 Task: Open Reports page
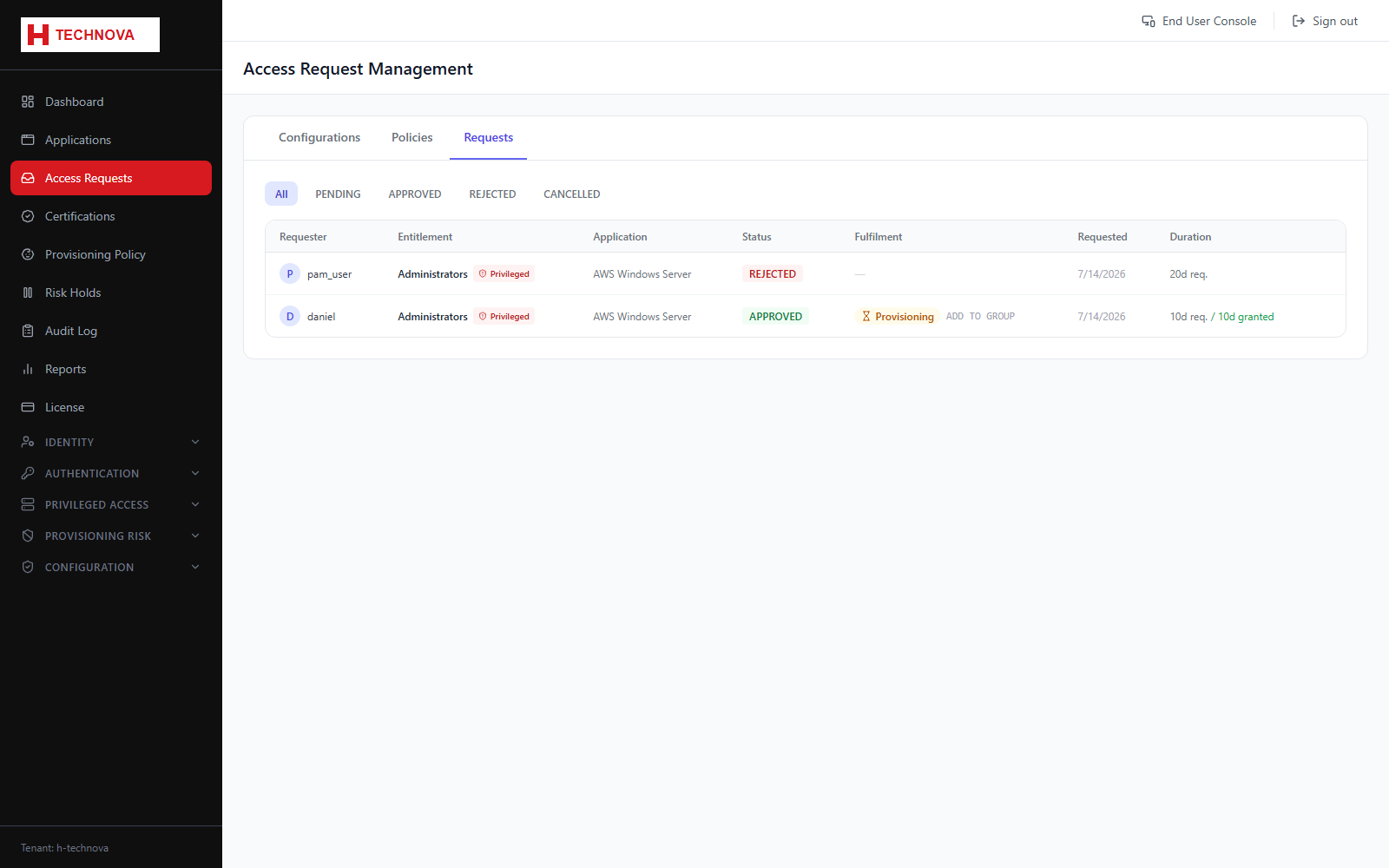(x=111, y=369)
